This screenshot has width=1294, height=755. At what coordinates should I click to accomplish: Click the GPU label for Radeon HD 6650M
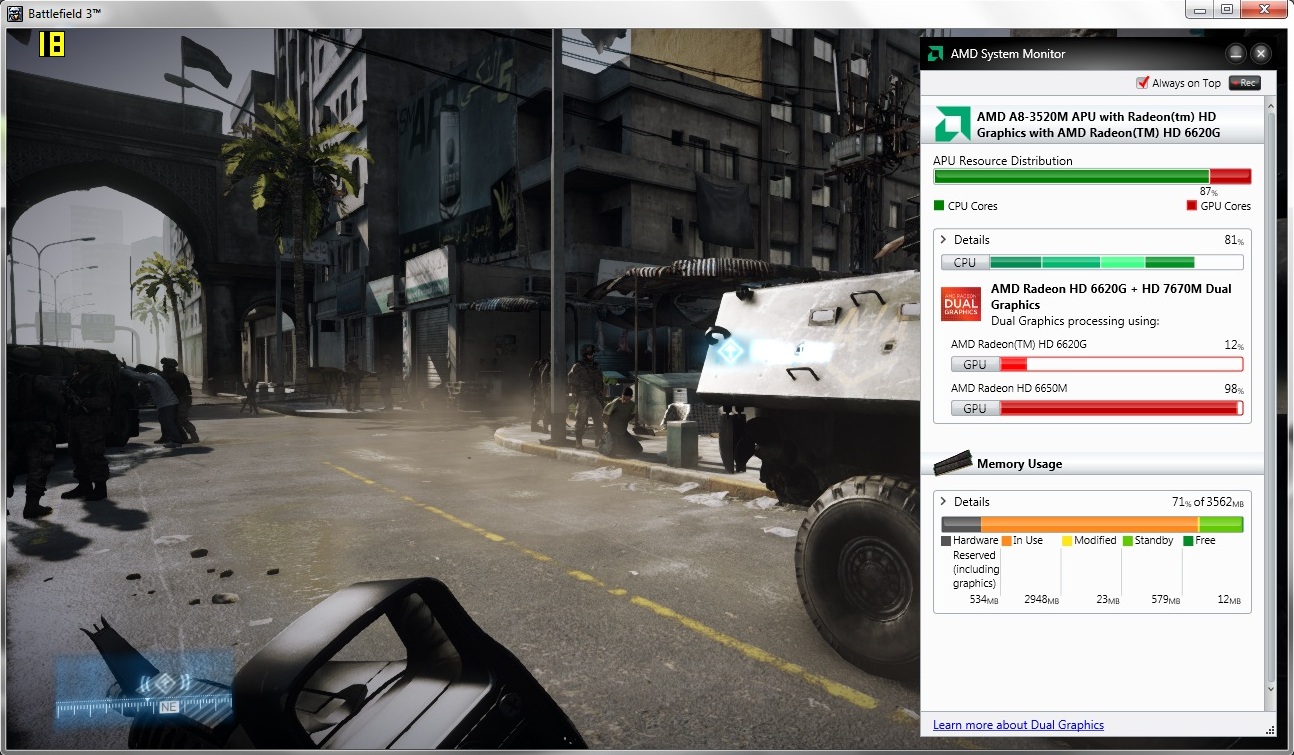pyautogui.click(x=974, y=408)
